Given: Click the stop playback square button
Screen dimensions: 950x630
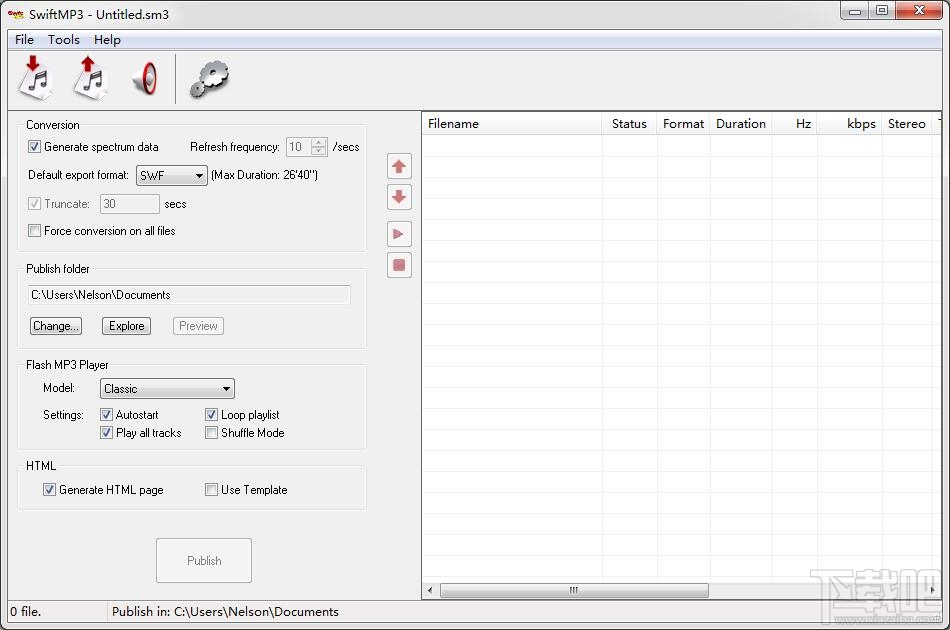Looking at the screenshot, I should click(x=399, y=265).
